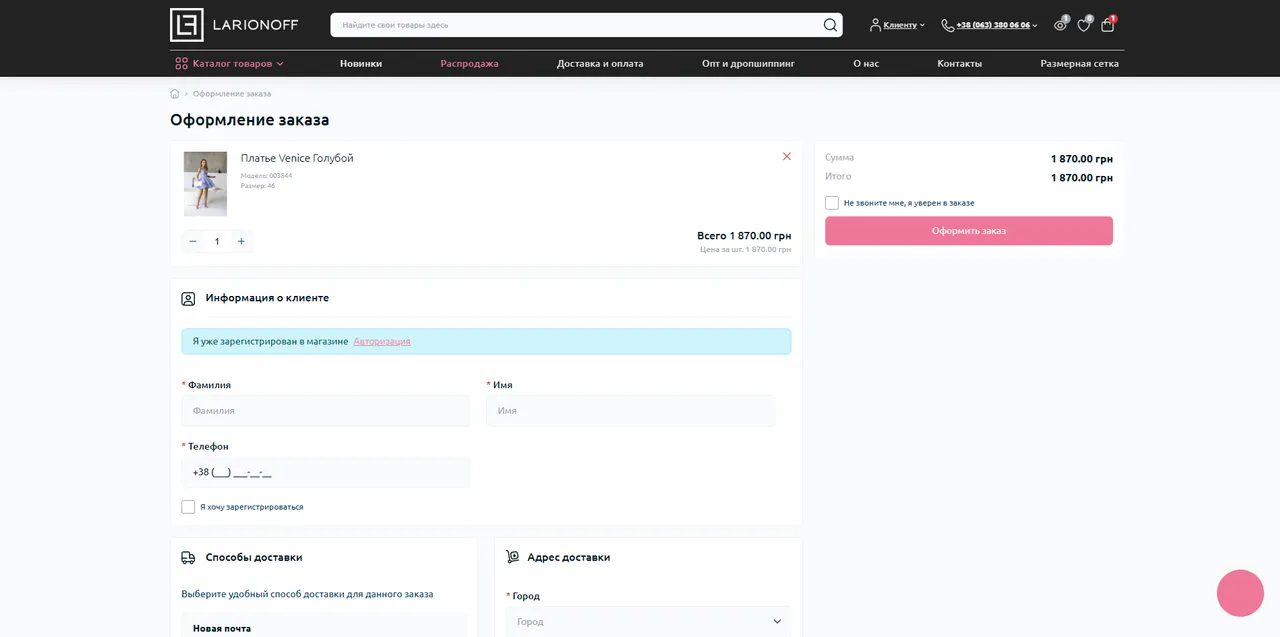This screenshot has width=1280, height=637.
Task: Follow the Авторизация link
Action: (x=382, y=341)
